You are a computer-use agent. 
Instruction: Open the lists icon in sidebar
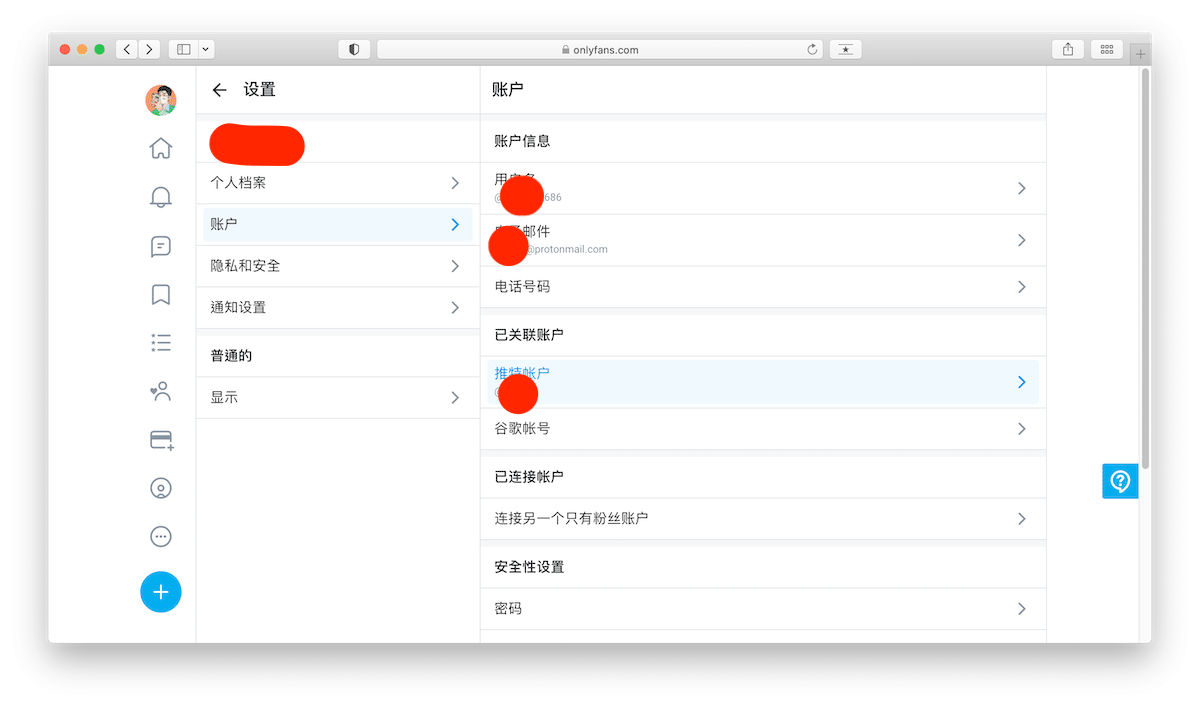[160, 343]
